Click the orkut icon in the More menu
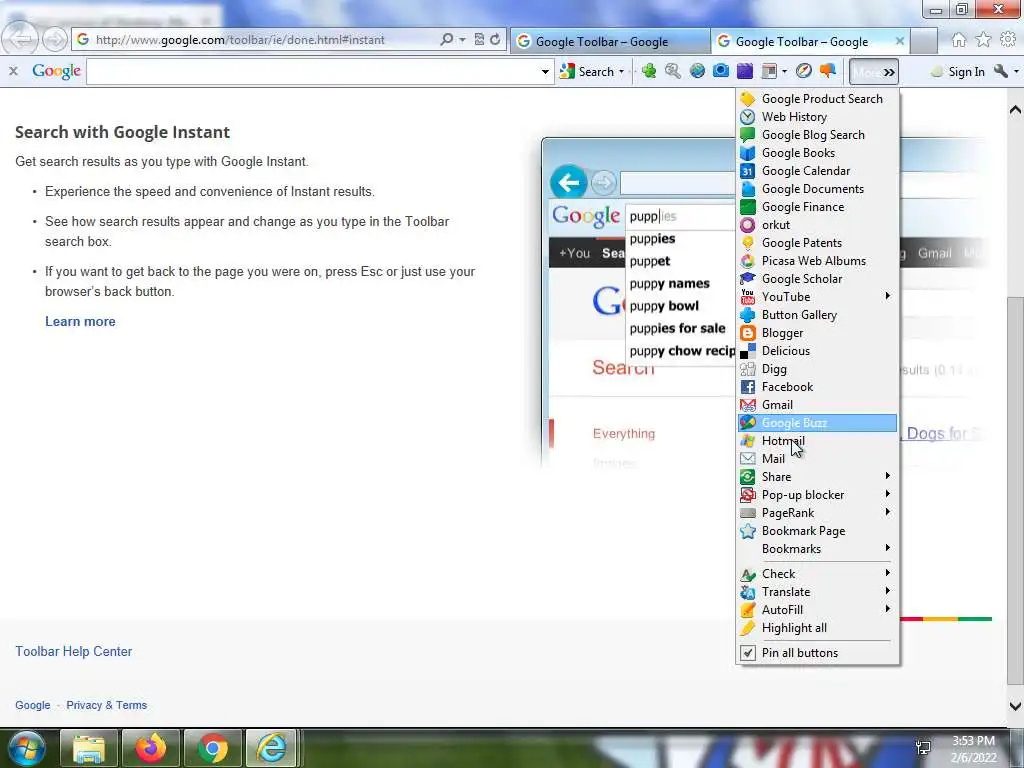Image resolution: width=1024 pixels, height=768 pixels. [x=748, y=225]
